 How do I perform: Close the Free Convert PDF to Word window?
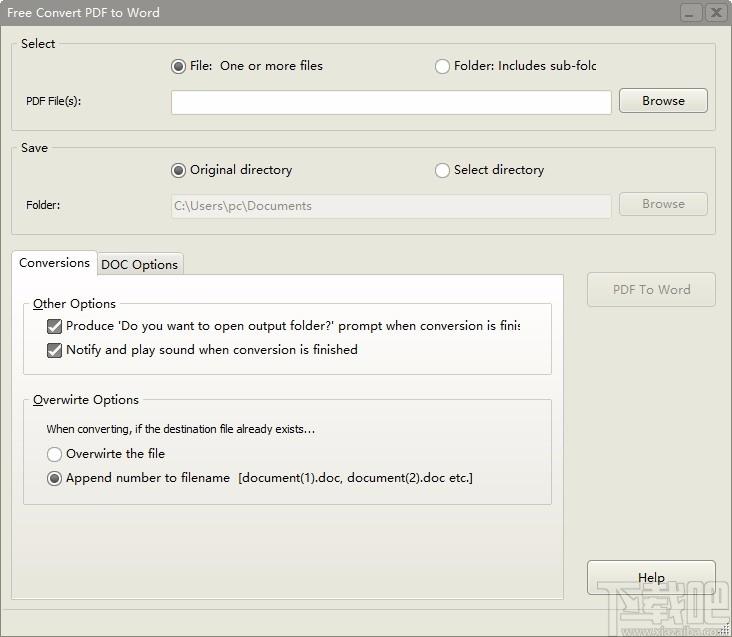[x=716, y=13]
